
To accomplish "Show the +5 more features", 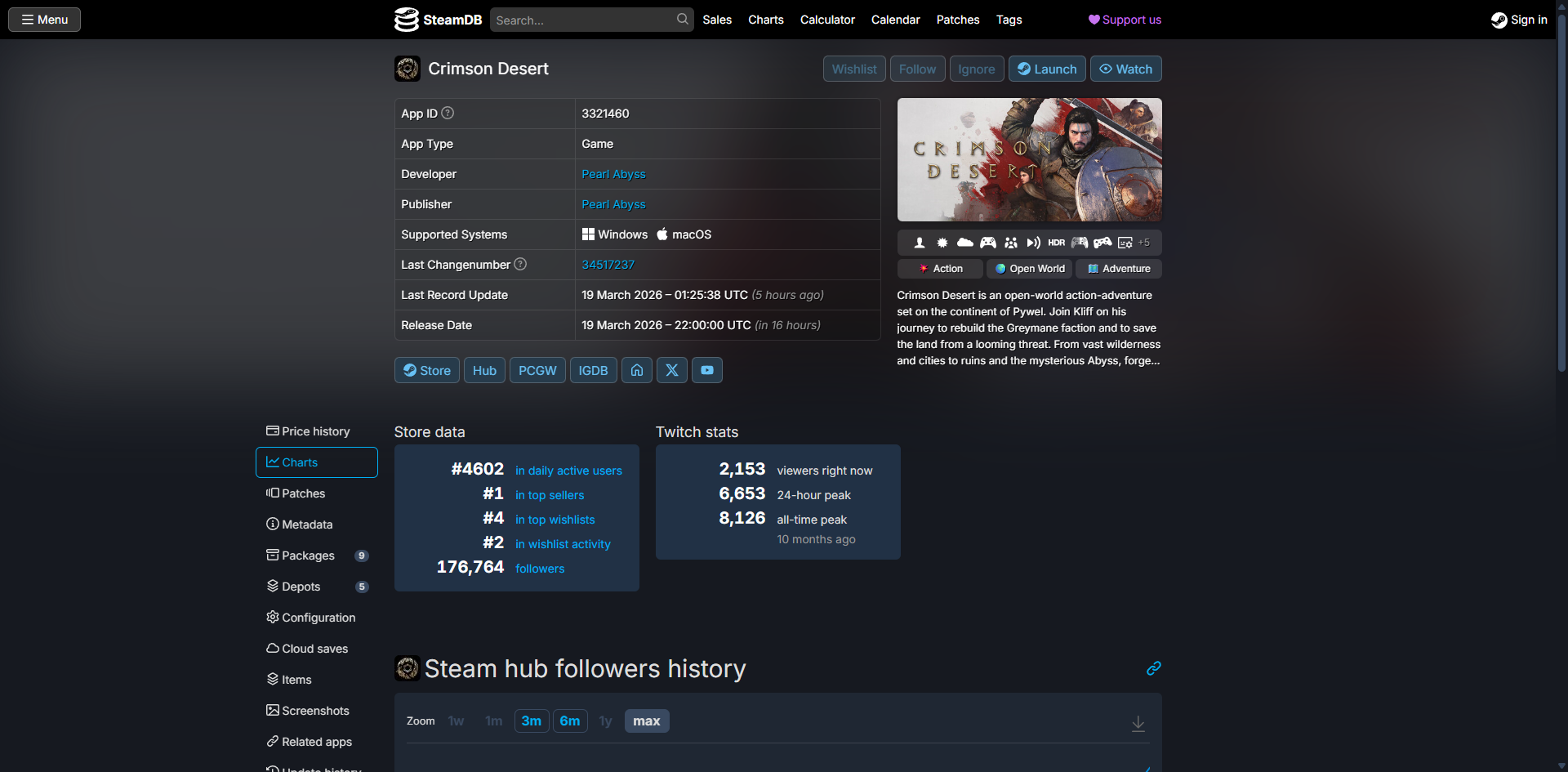I will 1144,243.
